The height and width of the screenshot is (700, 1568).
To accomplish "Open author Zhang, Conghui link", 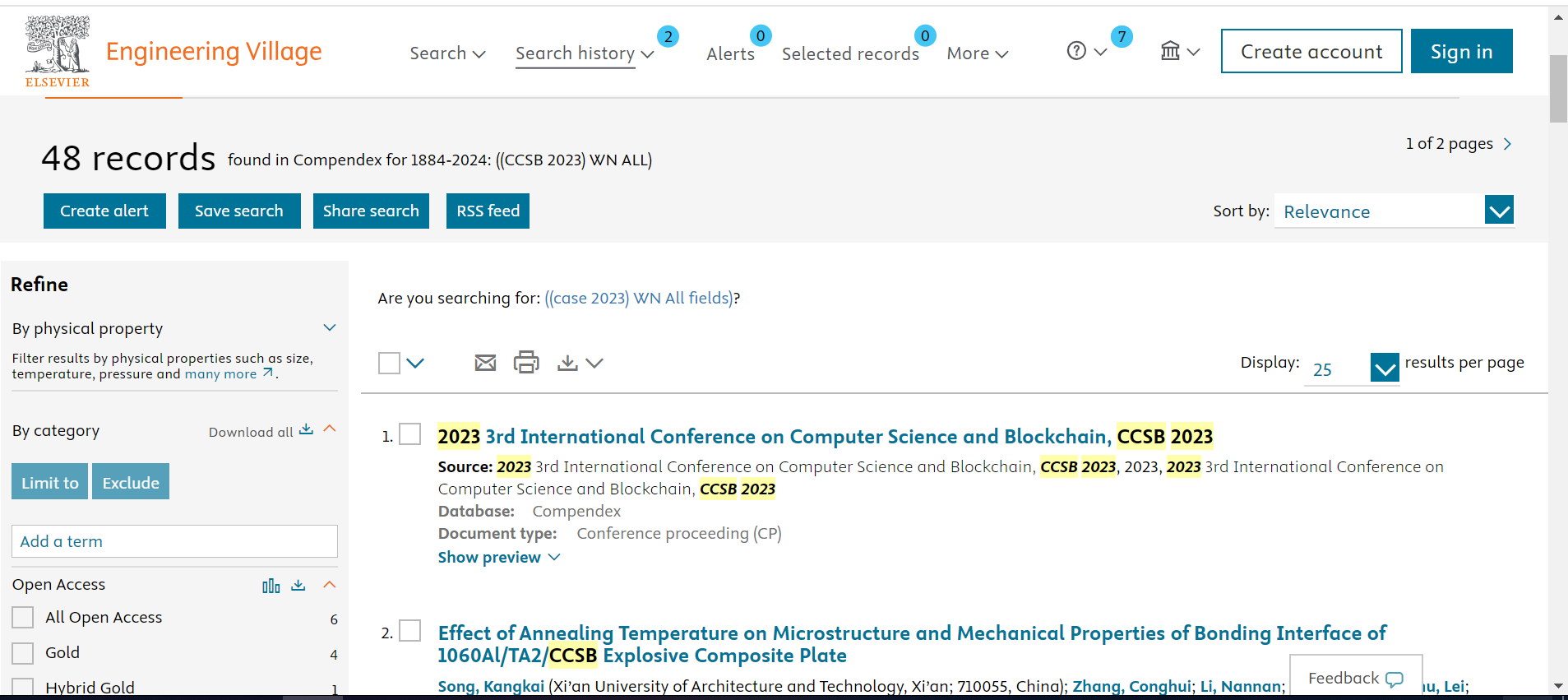I will (x=1131, y=687).
